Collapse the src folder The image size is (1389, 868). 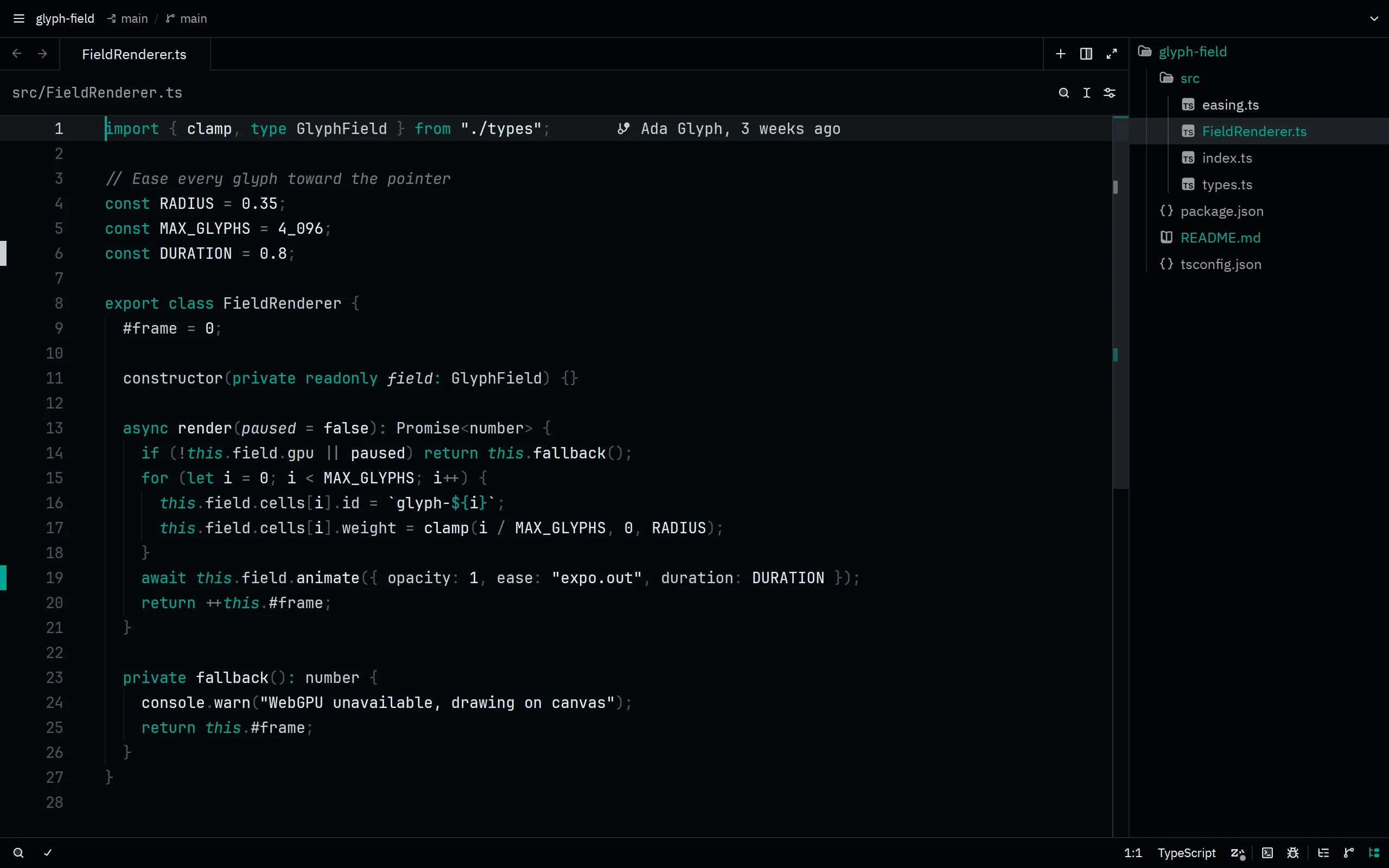pyautogui.click(x=1259, y=78)
